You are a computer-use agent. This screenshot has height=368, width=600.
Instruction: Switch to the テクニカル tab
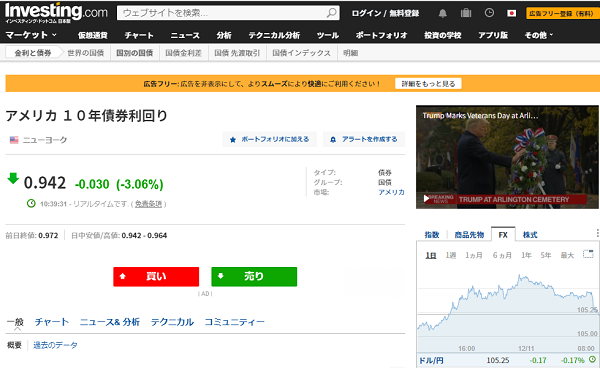(x=172, y=322)
